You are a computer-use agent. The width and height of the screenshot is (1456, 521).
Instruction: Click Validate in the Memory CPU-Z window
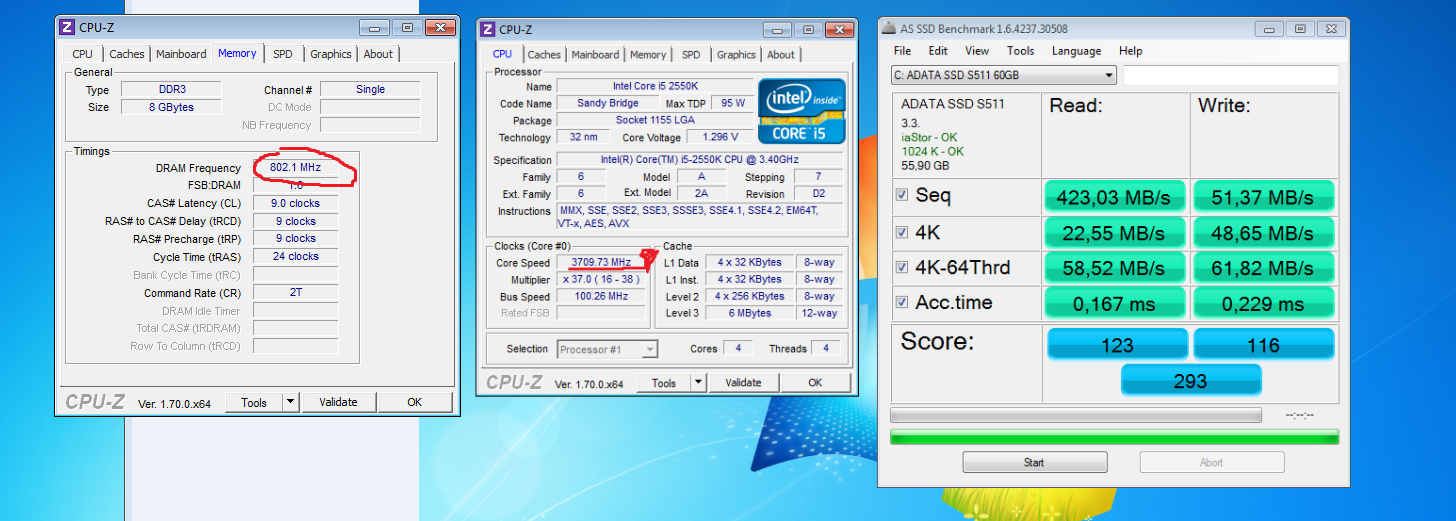(x=338, y=402)
